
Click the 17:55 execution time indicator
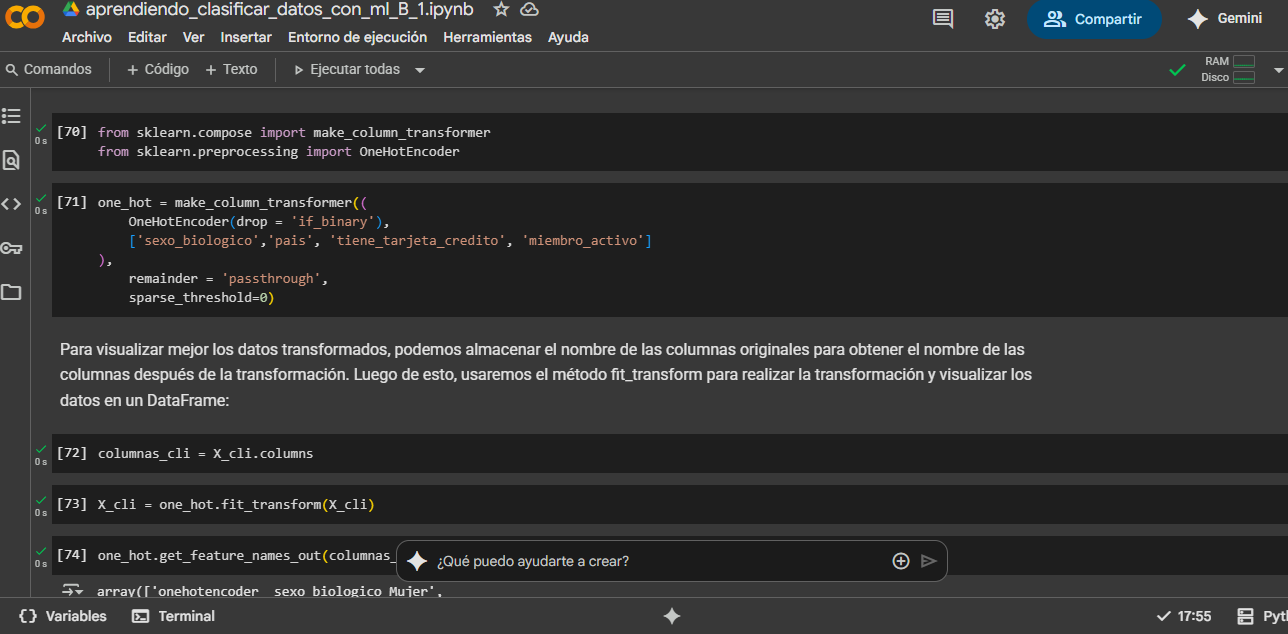[1183, 616]
